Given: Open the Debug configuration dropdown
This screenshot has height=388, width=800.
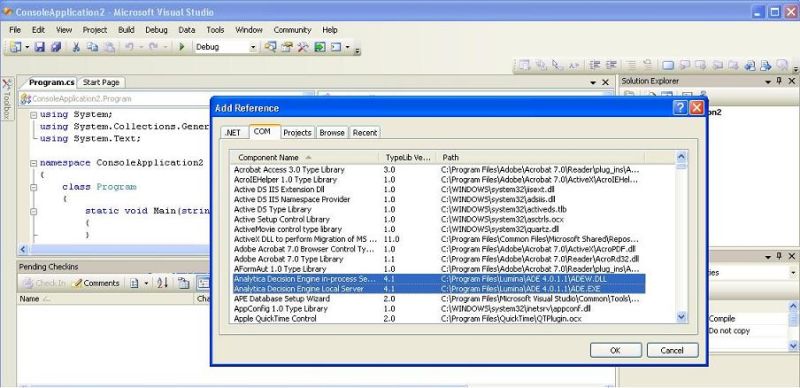Looking at the screenshot, I should (x=253, y=47).
